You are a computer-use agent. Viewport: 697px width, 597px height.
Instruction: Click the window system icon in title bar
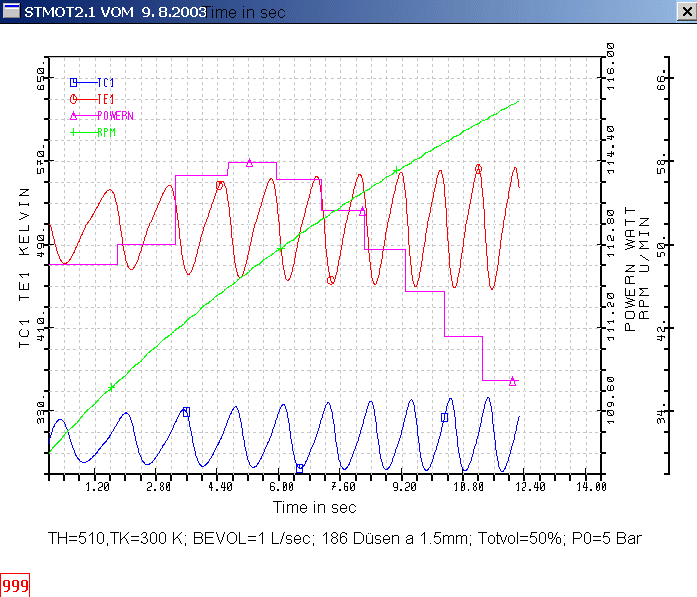[11, 11]
